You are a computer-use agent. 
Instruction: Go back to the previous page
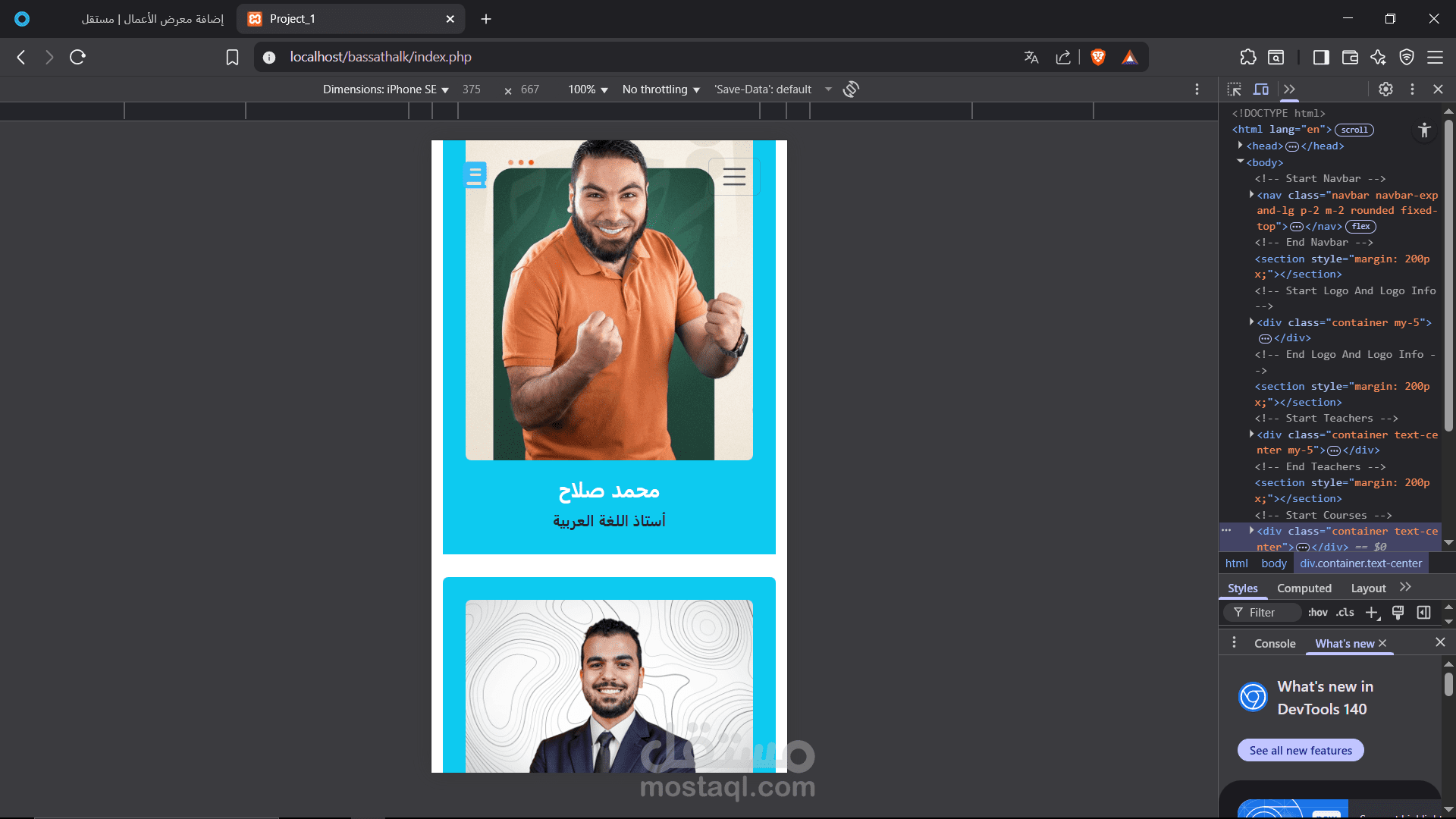coord(21,57)
